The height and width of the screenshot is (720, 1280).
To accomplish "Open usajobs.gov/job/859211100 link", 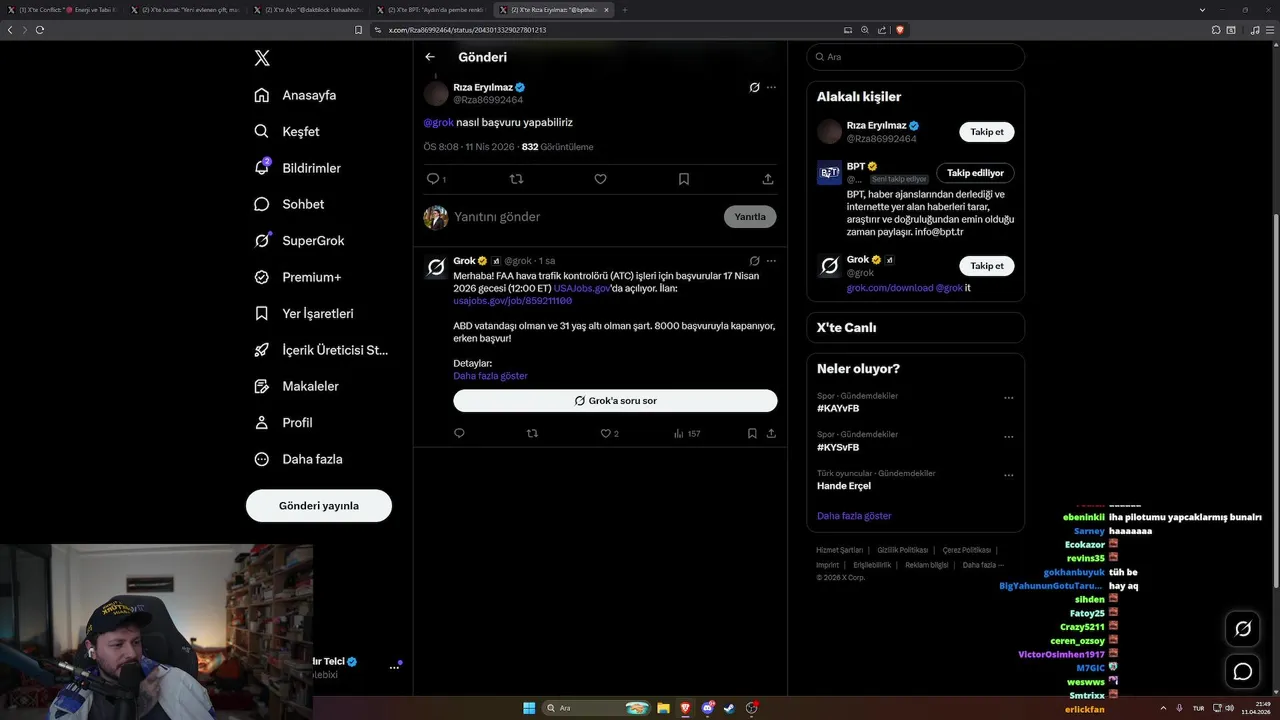I will click(x=513, y=301).
